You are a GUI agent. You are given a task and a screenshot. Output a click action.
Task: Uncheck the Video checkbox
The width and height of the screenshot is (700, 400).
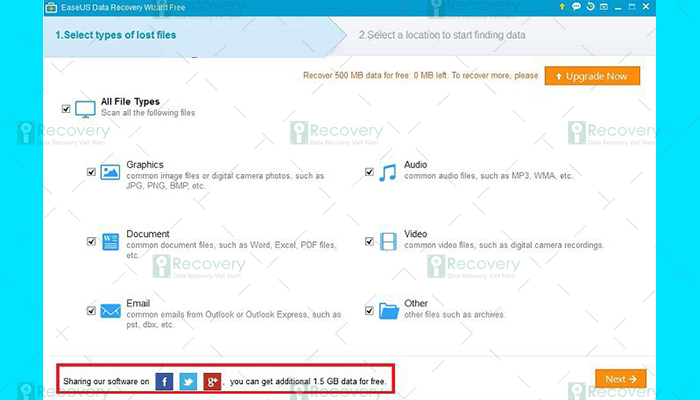369,242
